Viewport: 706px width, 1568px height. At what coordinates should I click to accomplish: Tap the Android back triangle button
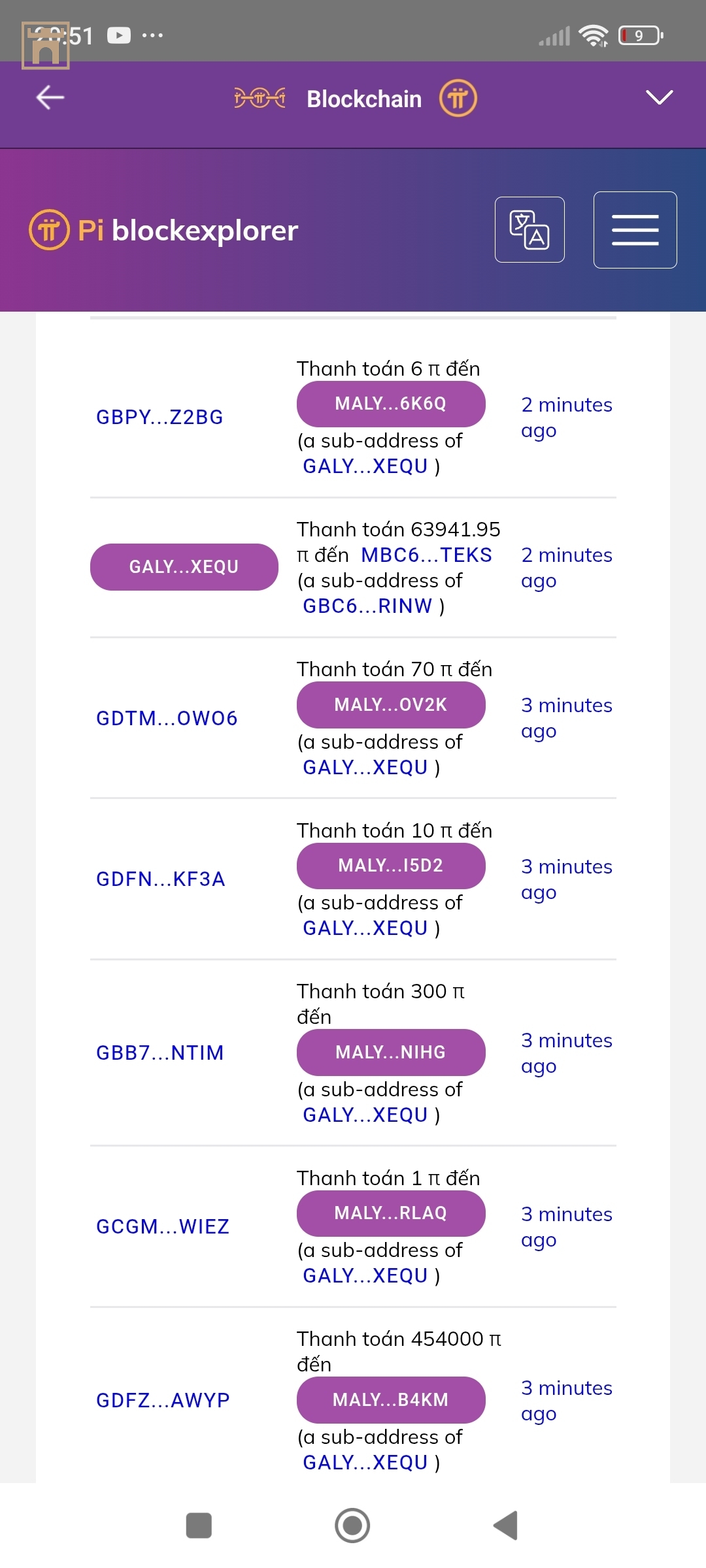coord(505,1526)
